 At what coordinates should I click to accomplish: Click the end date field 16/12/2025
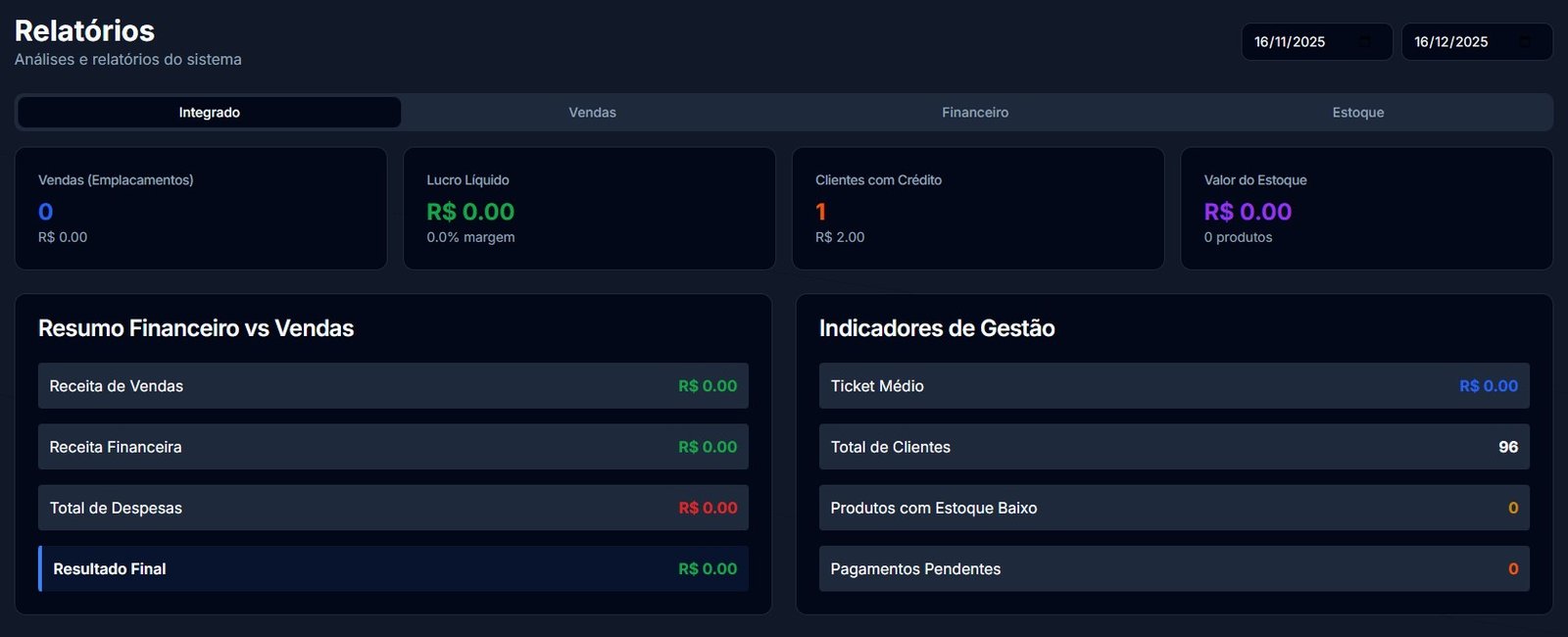click(1450, 42)
